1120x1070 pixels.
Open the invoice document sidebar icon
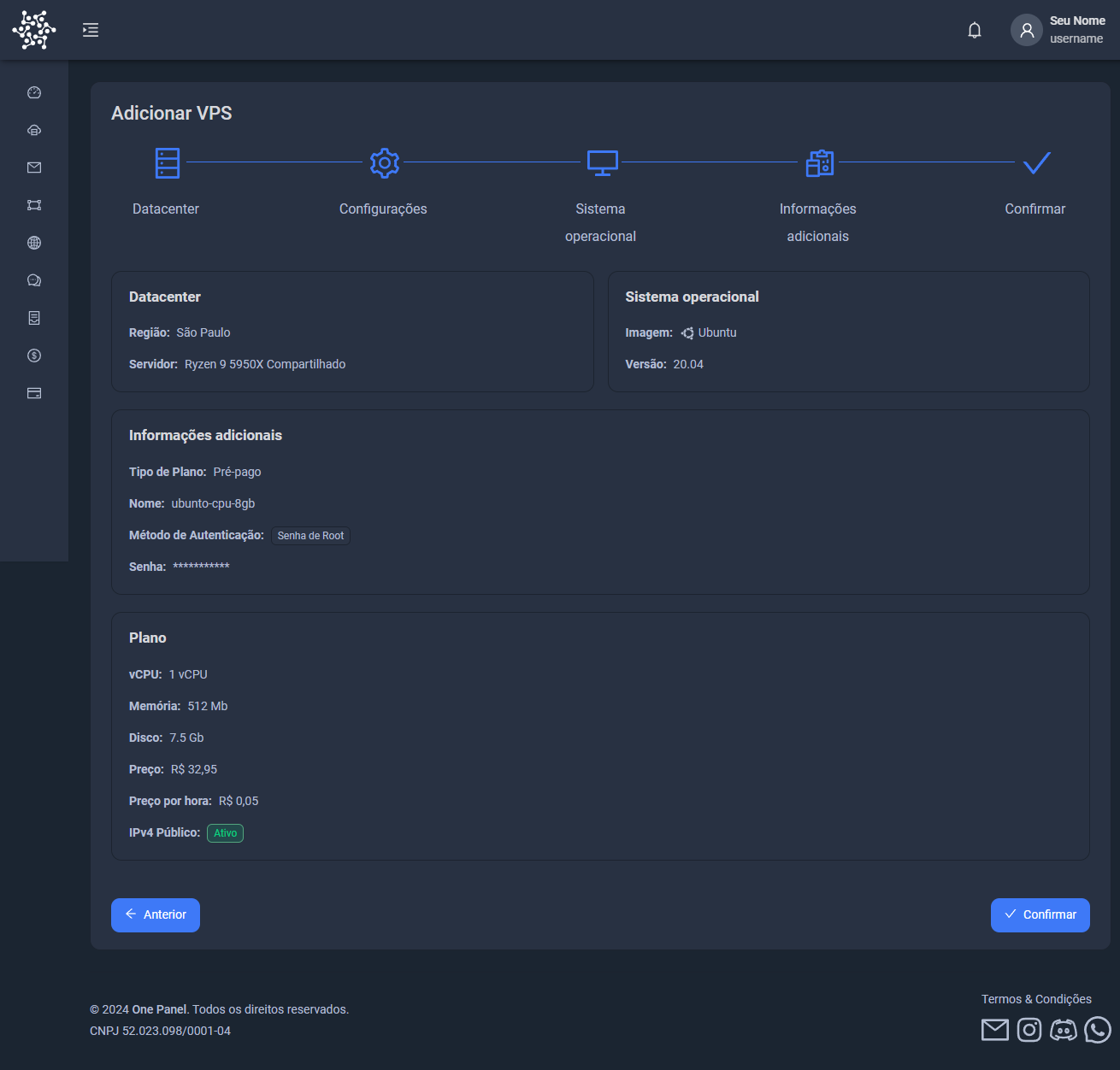pyautogui.click(x=34, y=318)
